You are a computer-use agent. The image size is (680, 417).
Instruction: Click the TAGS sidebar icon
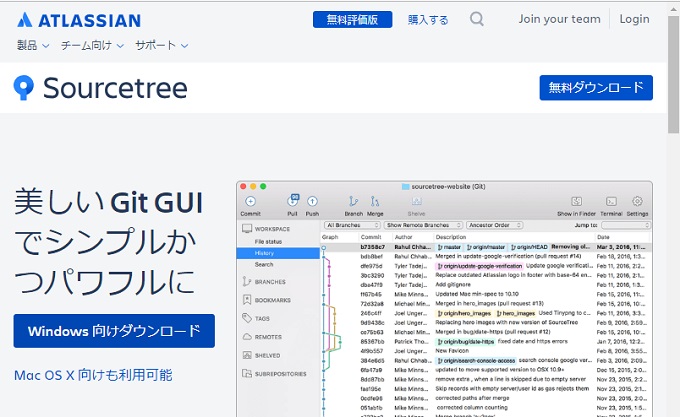(247, 318)
